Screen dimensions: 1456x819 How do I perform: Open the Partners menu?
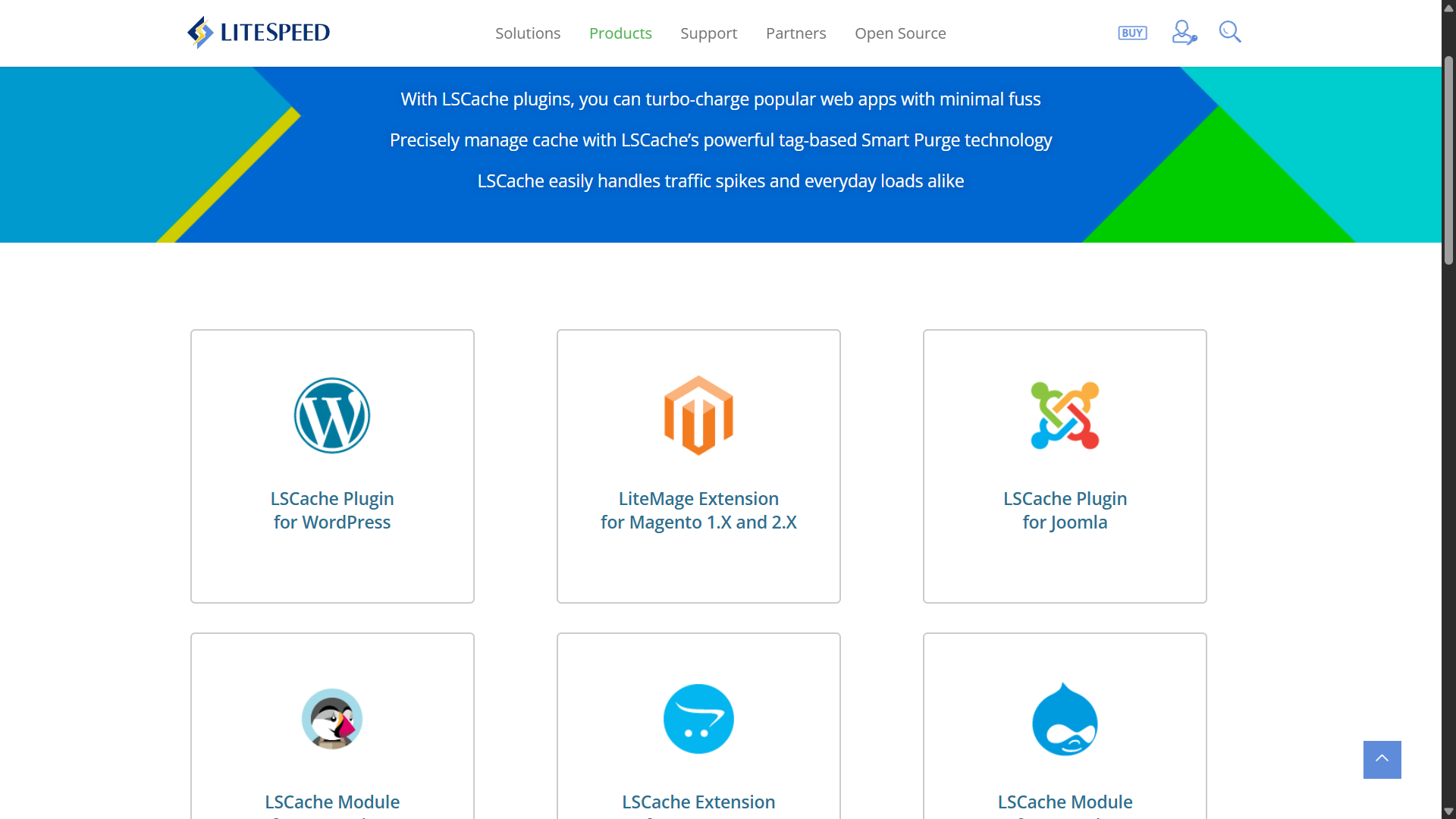pos(795,33)
